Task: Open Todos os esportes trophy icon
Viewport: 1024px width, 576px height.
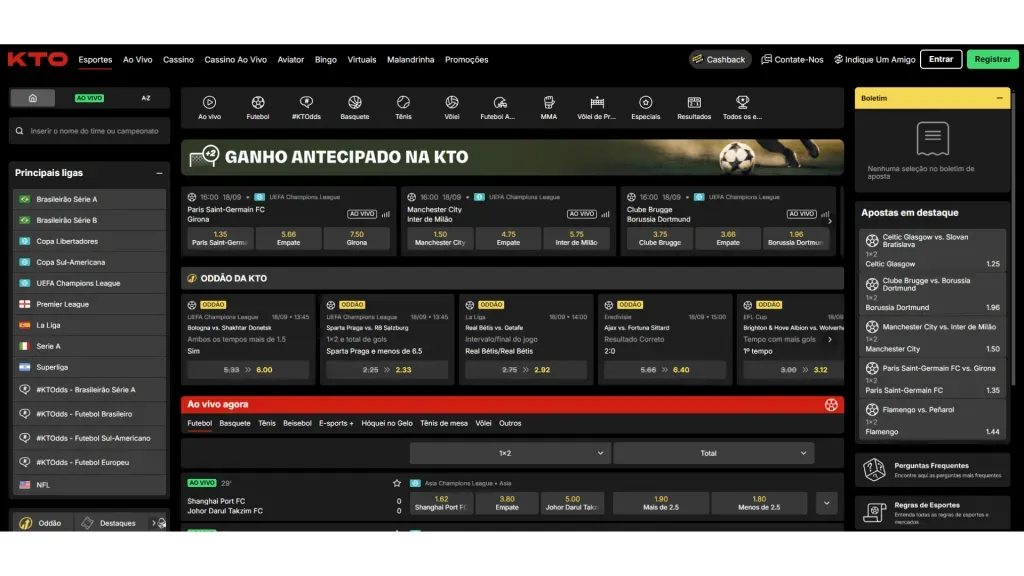Action: point(742,102)
